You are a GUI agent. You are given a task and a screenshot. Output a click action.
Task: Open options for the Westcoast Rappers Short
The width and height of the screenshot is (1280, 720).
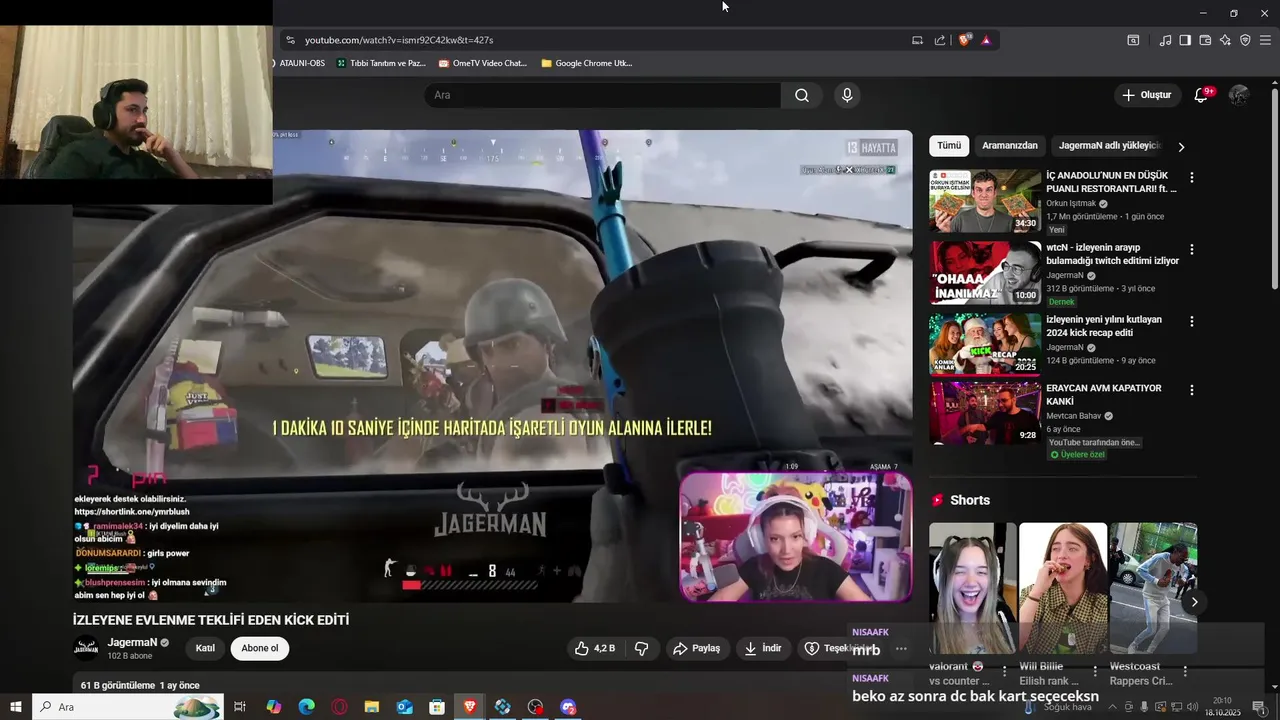pyautogui.click(x=1185, y=672)
